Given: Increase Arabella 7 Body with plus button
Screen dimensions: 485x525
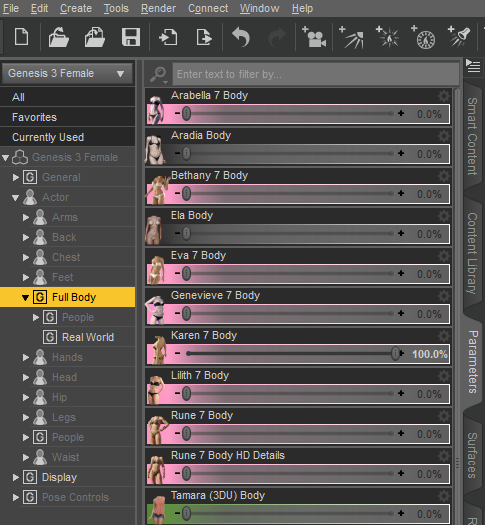Looking at the screenshot, I should tap(401, 114).
